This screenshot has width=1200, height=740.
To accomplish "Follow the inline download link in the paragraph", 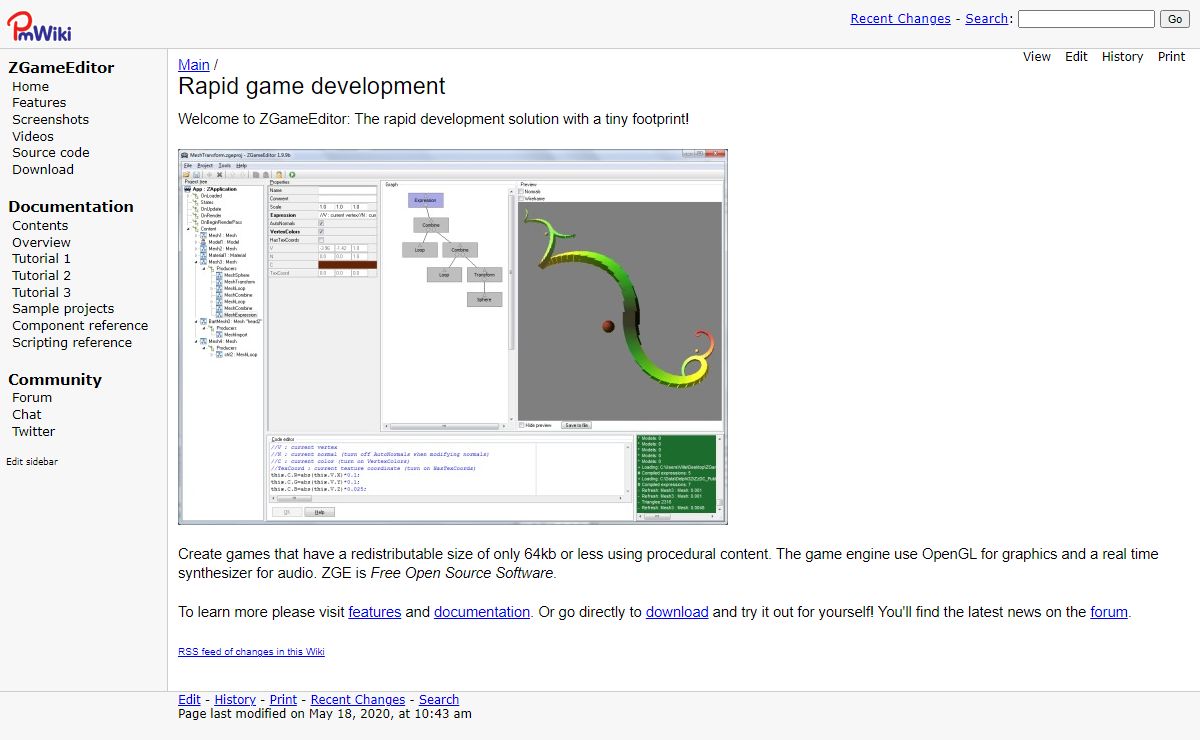I will (x=677, y=612).
